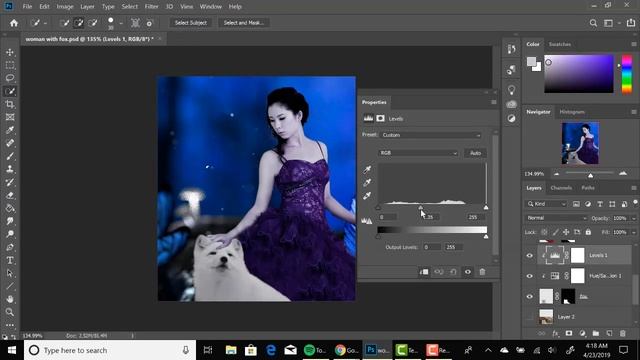Select the Zoom tool in the left toolbar
Viewport: 640px width, 360px height.
(10, 312)
